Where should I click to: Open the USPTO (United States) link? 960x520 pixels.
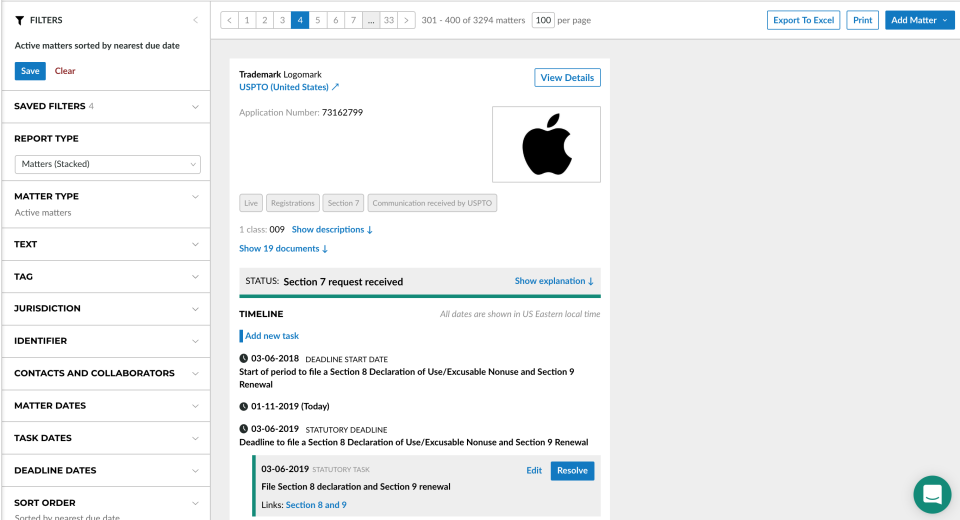[x=283, y=87]
